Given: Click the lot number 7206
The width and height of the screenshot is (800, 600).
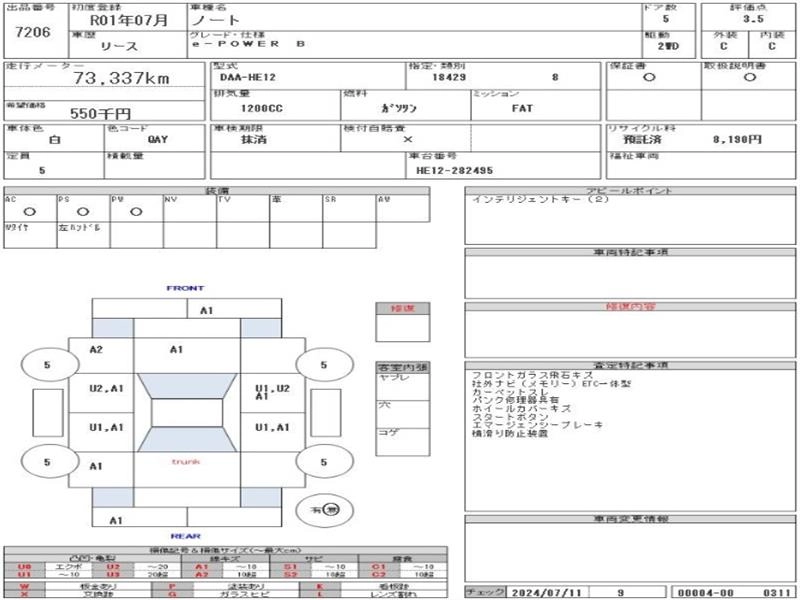Looking at the screenshot, I should (x=33, y=32).
